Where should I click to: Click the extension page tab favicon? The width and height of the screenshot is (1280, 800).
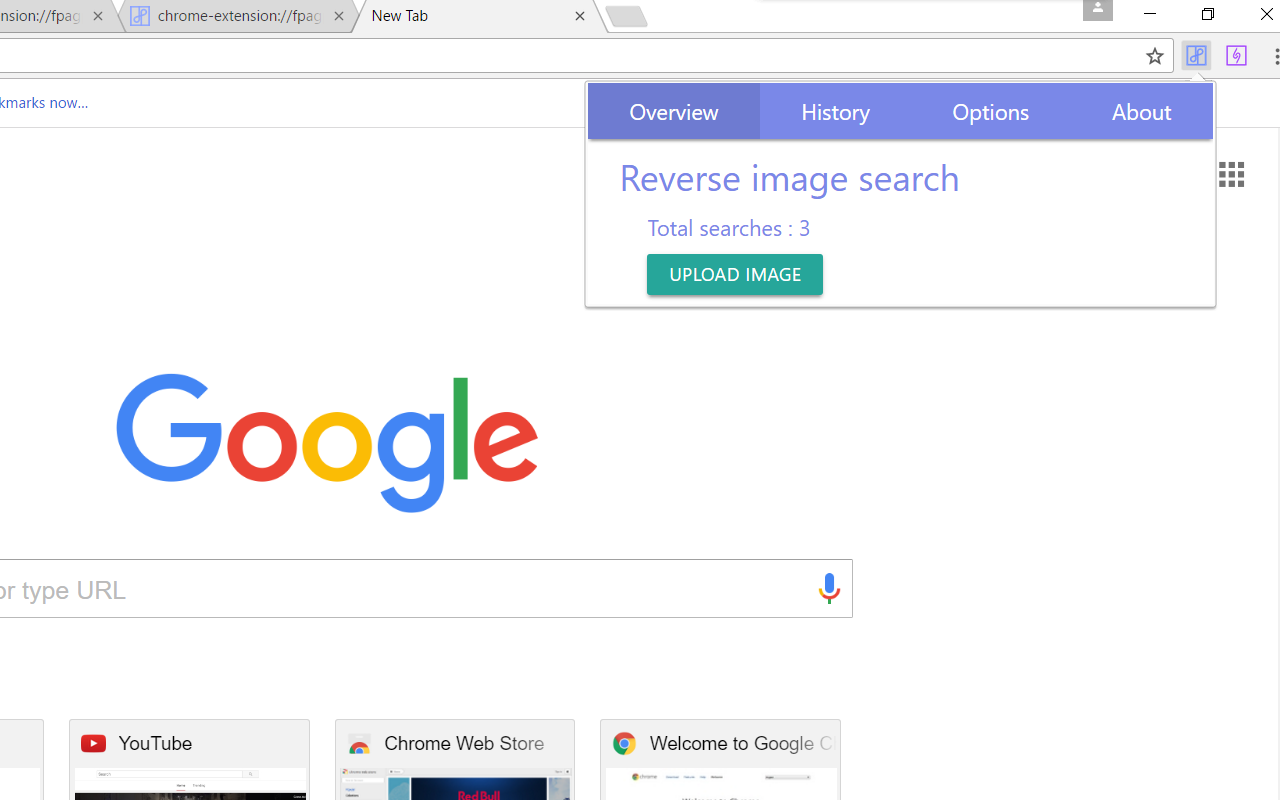click(140, 16)
